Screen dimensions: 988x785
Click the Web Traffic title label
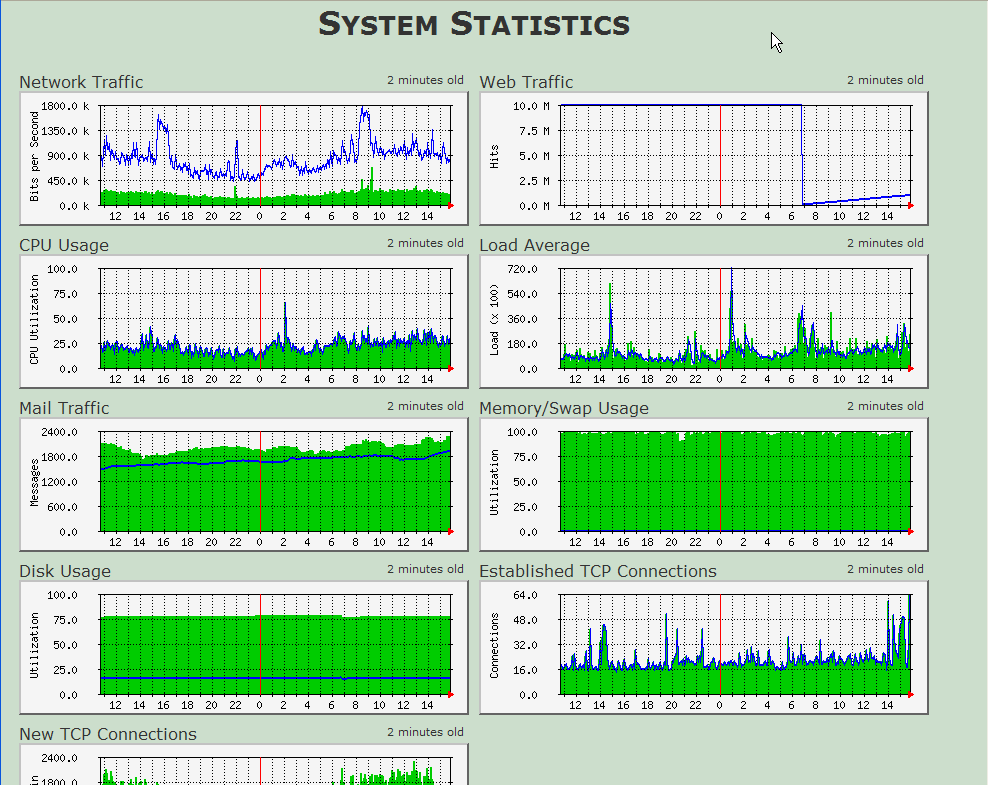point(526,82)
